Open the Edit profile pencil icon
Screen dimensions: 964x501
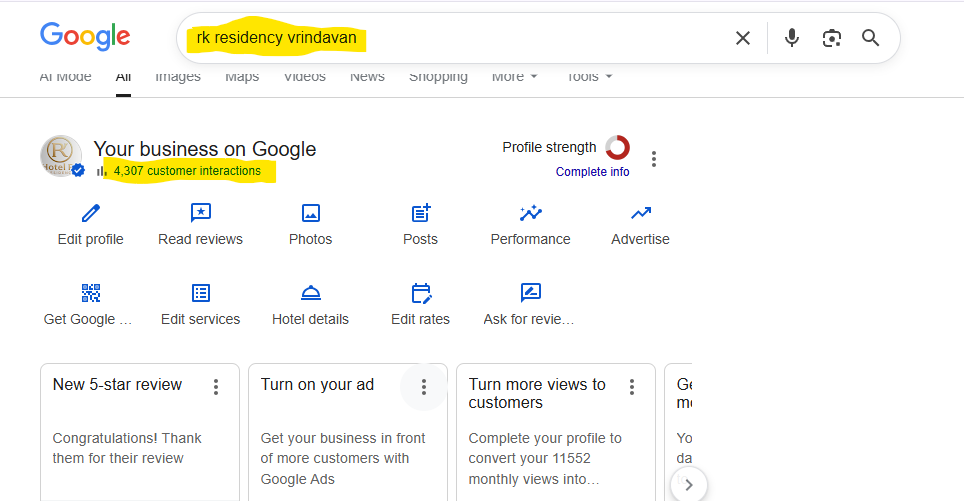coord(90,213)
